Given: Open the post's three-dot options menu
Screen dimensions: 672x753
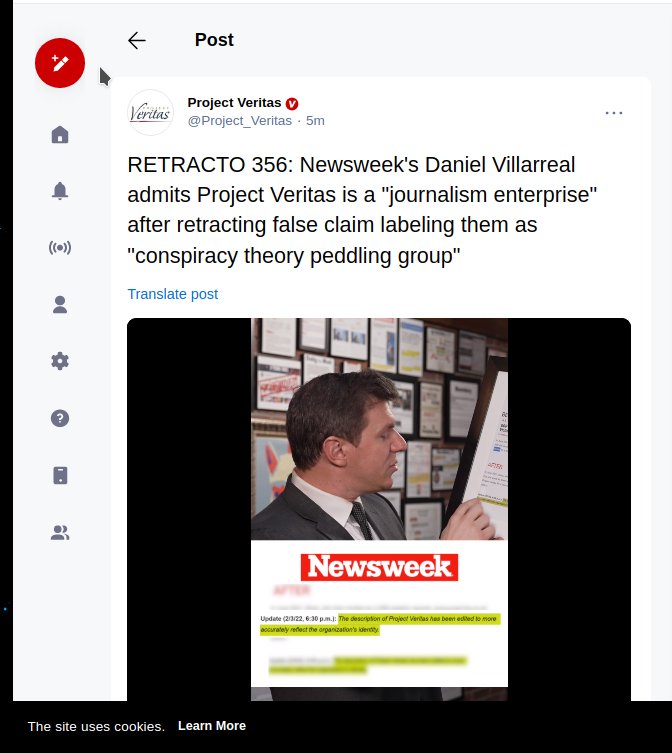Looking at the screenshot, I should [614, 113].
